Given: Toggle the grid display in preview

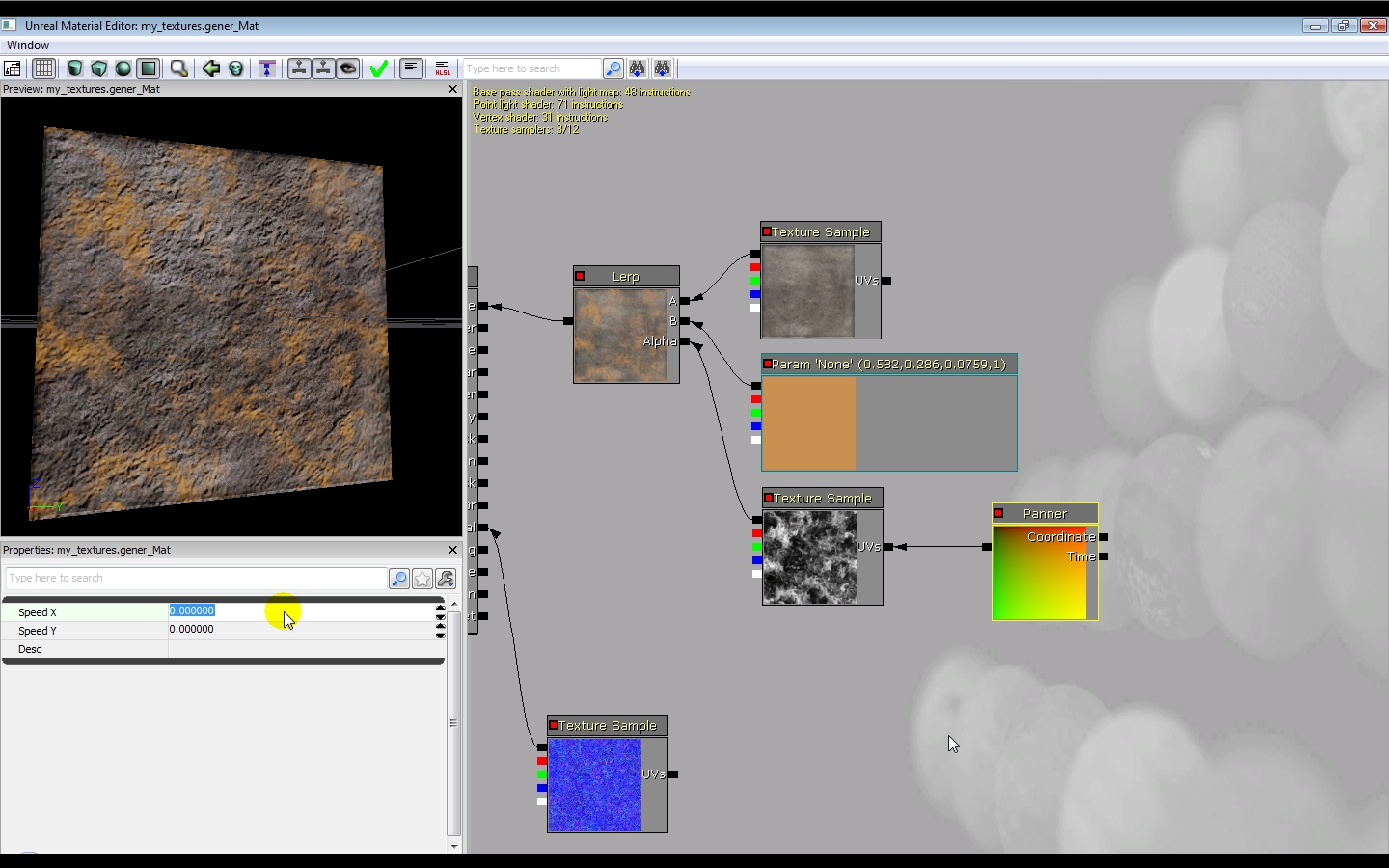Looking at the screenshot, I should (x=43, y=68).
